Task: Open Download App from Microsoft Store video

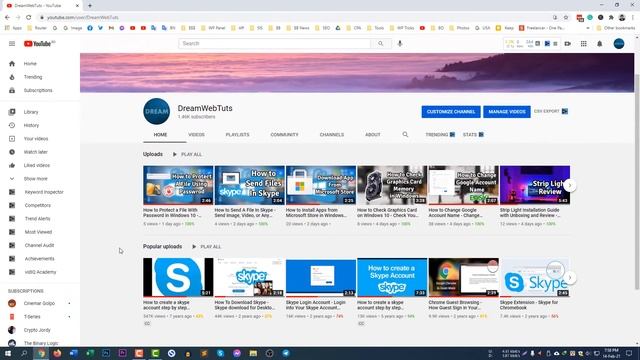Action: click(x=321, y=185)
